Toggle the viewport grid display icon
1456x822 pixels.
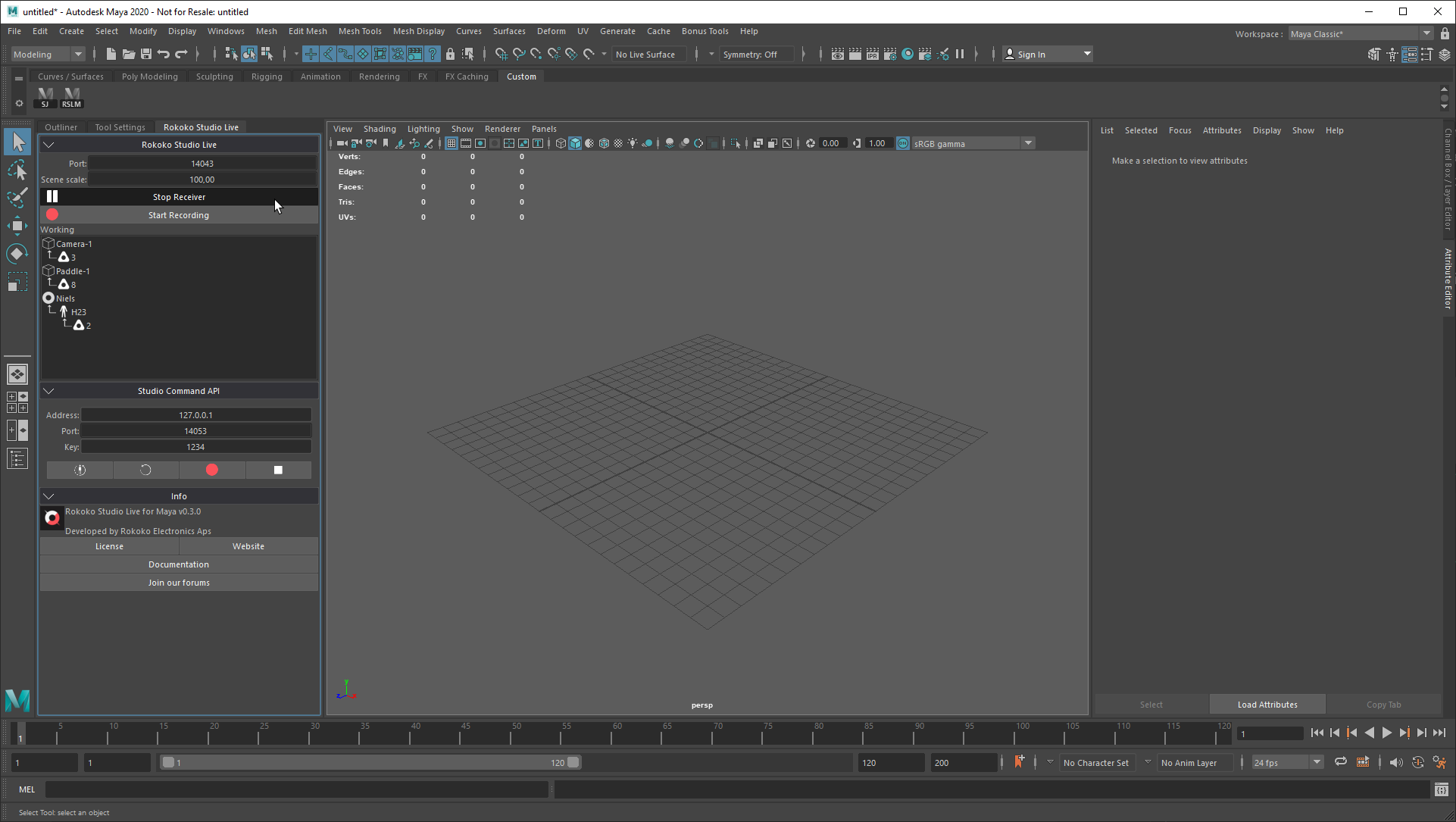tap(451, 143)
